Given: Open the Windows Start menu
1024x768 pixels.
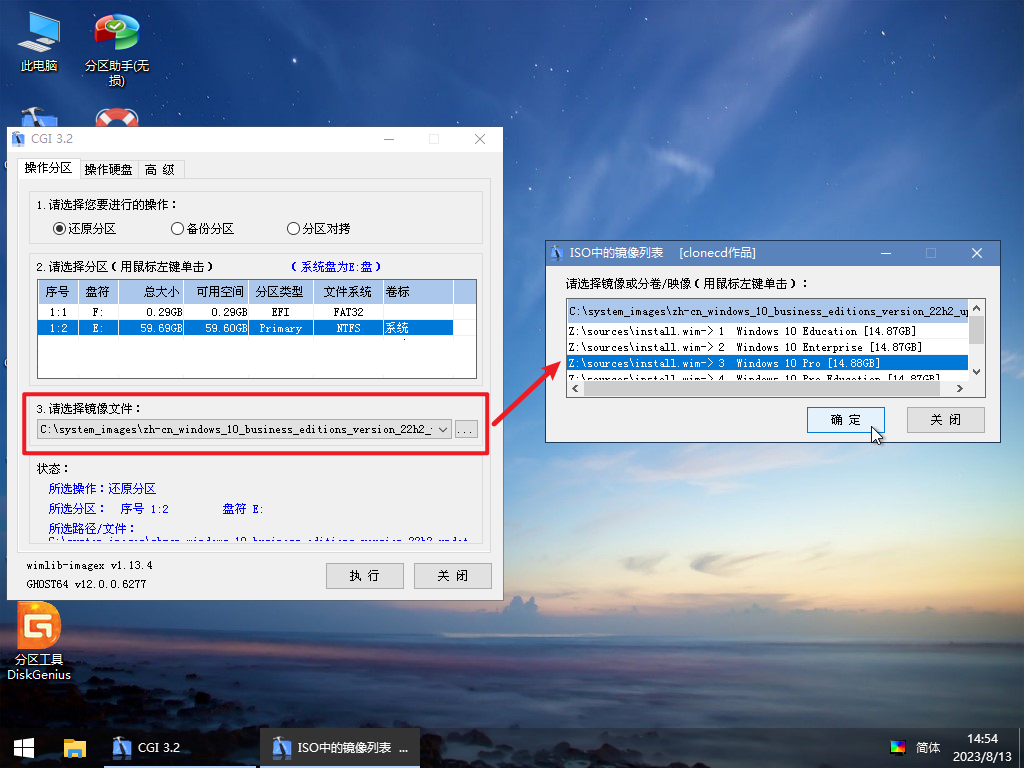Looking at the screenshot, I should (x=24, y=747).
